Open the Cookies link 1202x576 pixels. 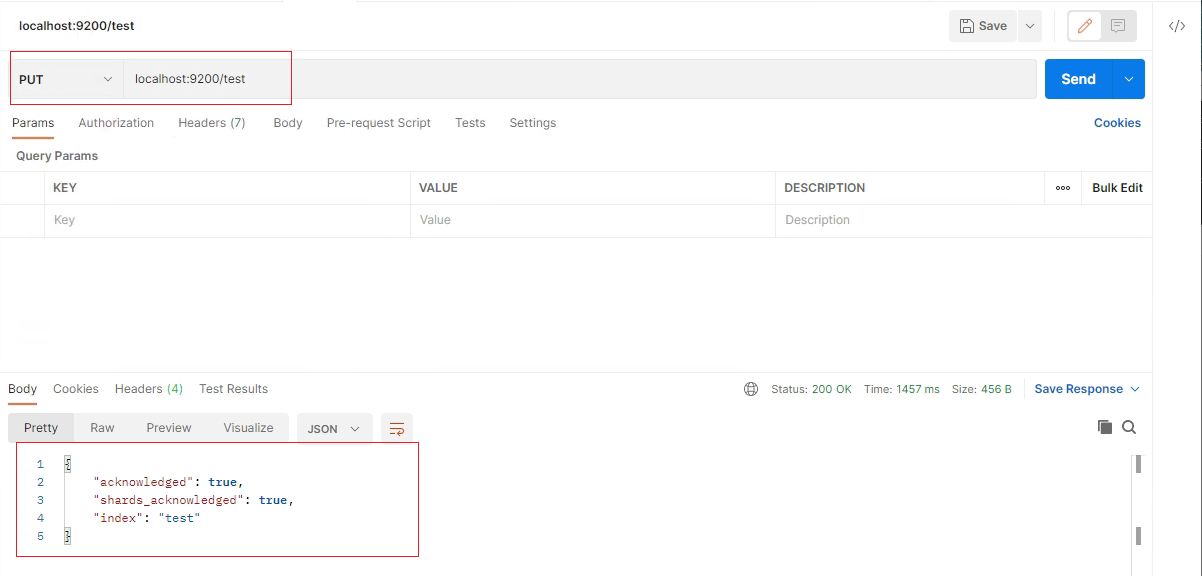(x=1117, y=123)
